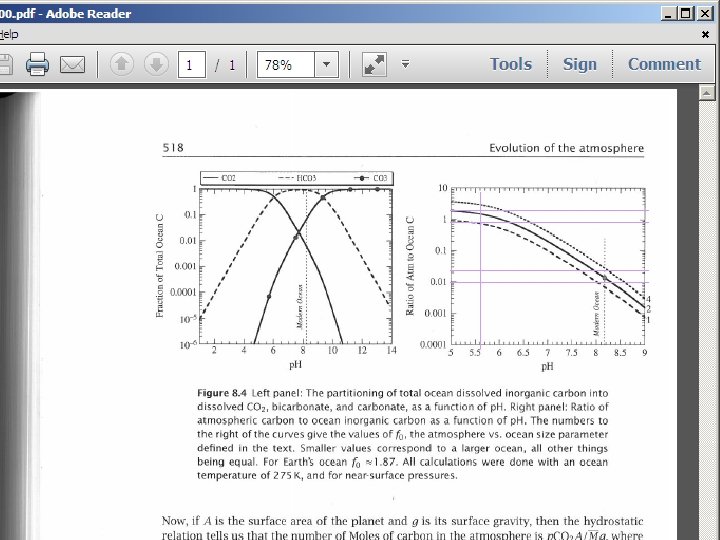
Task: Print the document with the printer icon
Action: 37,64
